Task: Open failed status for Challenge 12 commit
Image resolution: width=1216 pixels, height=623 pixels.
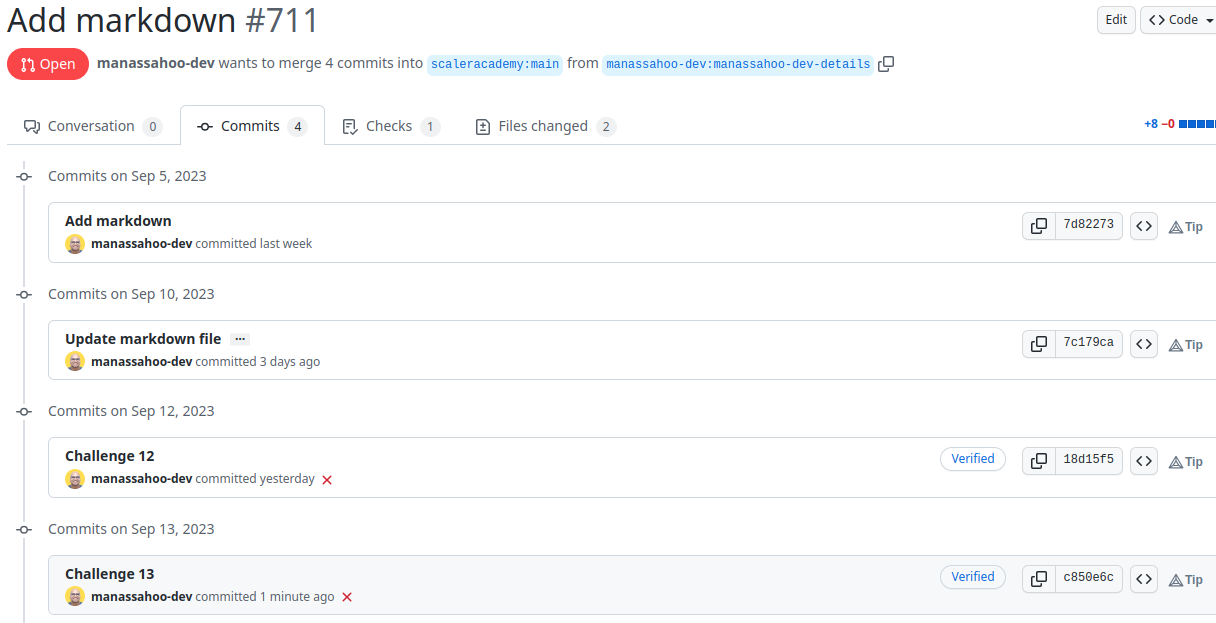Action: [x=327, y=479]
